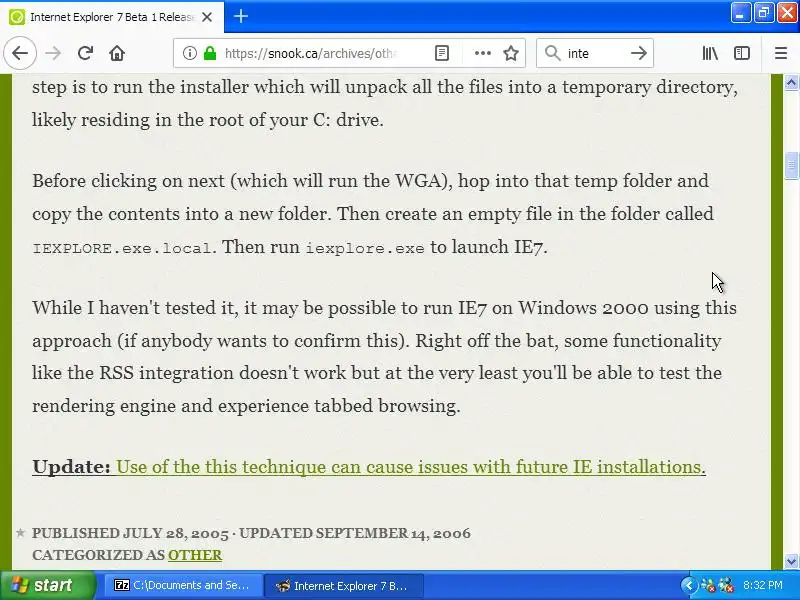The height and width of the screenshot is (600, 800).
Task: Click the green secure connection padlock
Action: [x=210, y=53]
